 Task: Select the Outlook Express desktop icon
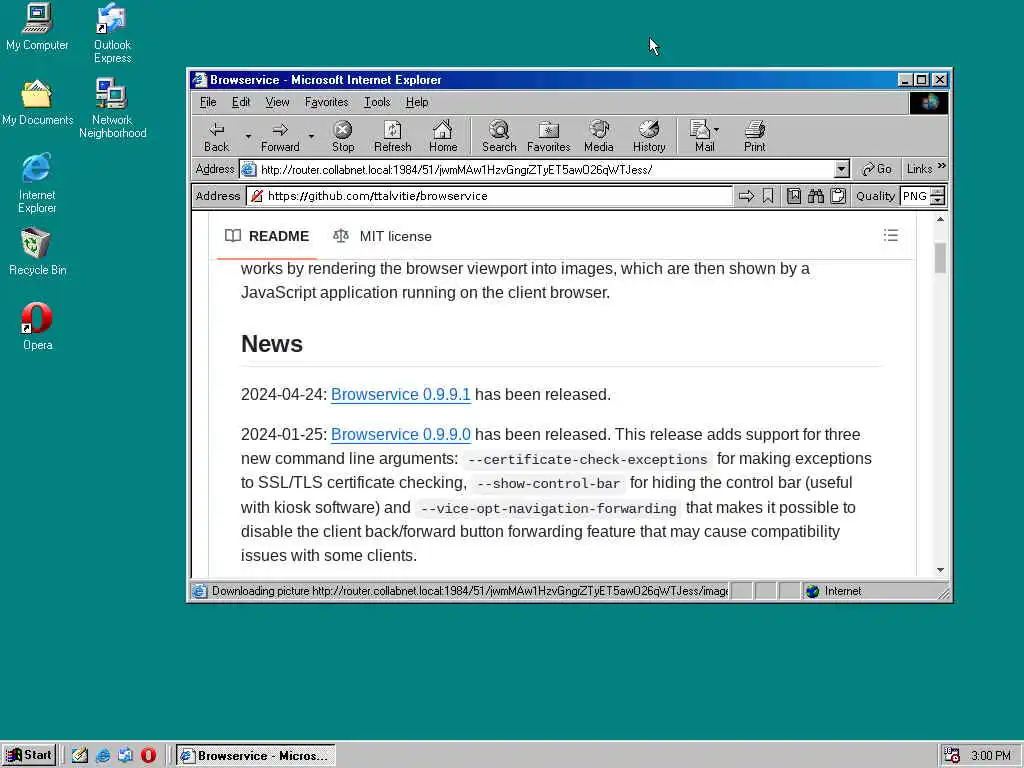(112, 33)
